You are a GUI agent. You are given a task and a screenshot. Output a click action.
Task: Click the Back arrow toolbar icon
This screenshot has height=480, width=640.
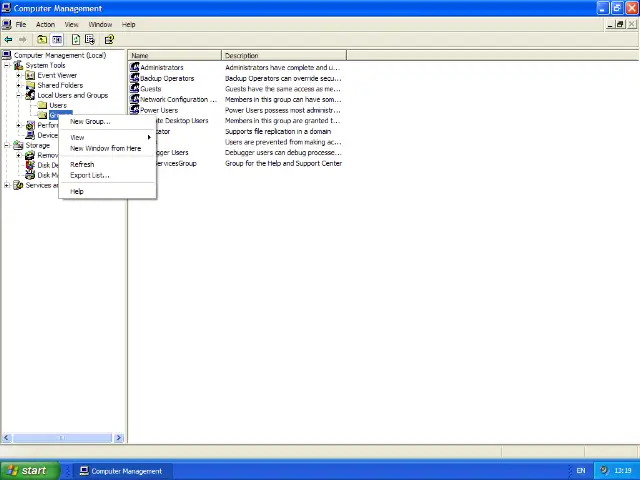pos(8,40)
